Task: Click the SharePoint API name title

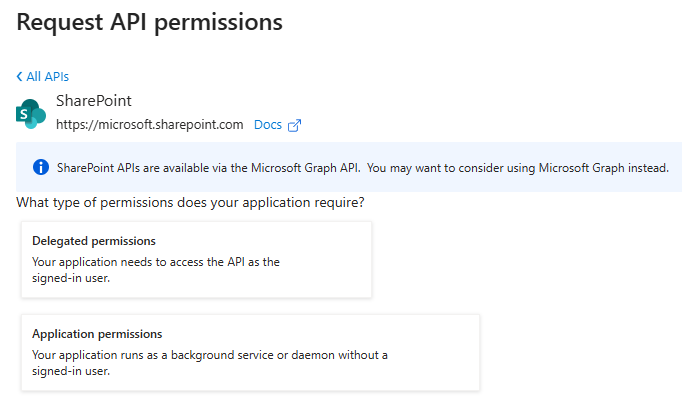Action: [94, 101]
